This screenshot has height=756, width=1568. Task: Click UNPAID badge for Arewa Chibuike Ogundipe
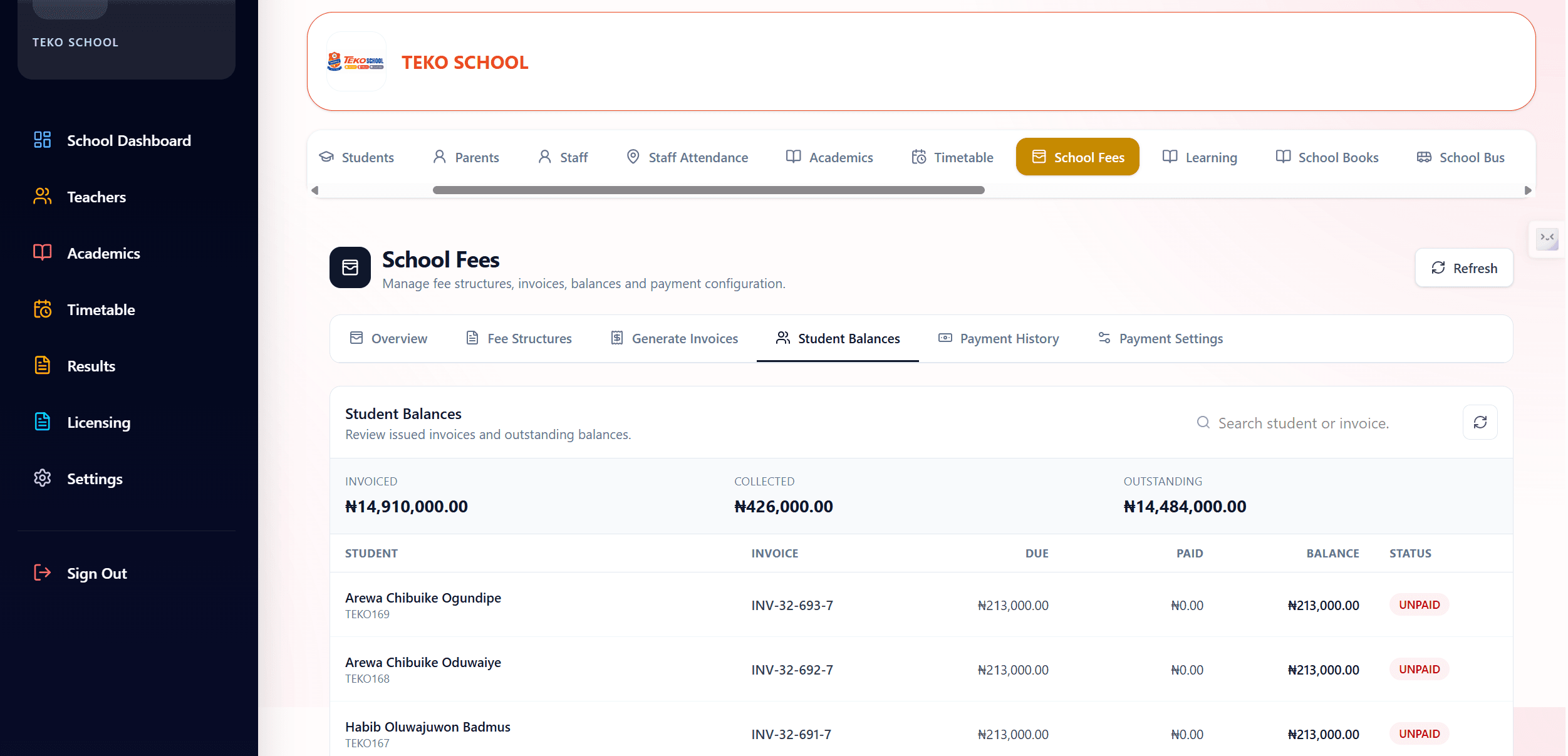(1419, 605)
